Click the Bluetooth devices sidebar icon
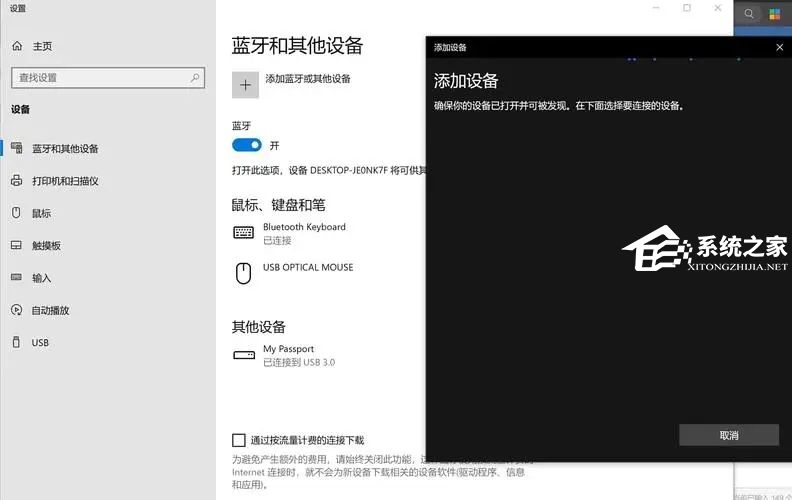Viewport: 792px width, 500px height. [x=17, y=147]
